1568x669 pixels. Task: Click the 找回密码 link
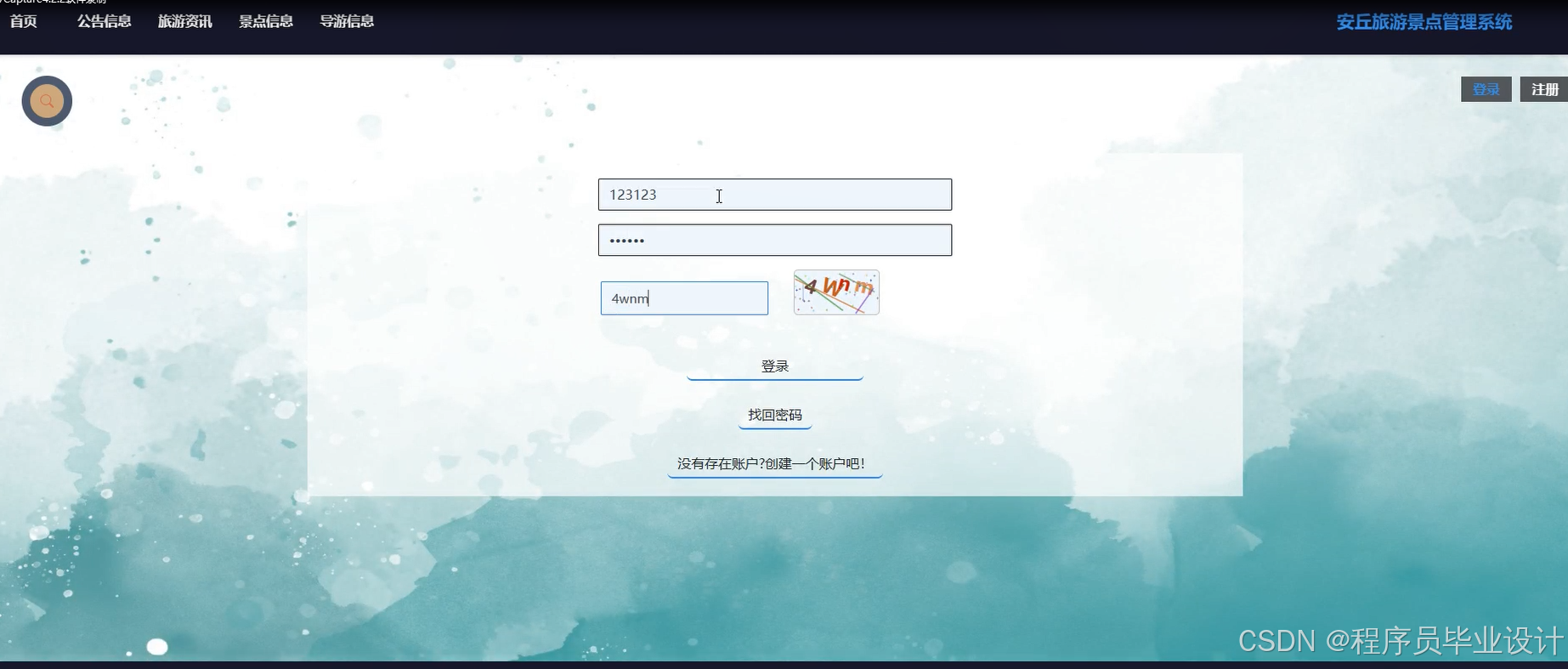[x=775, y=415]
